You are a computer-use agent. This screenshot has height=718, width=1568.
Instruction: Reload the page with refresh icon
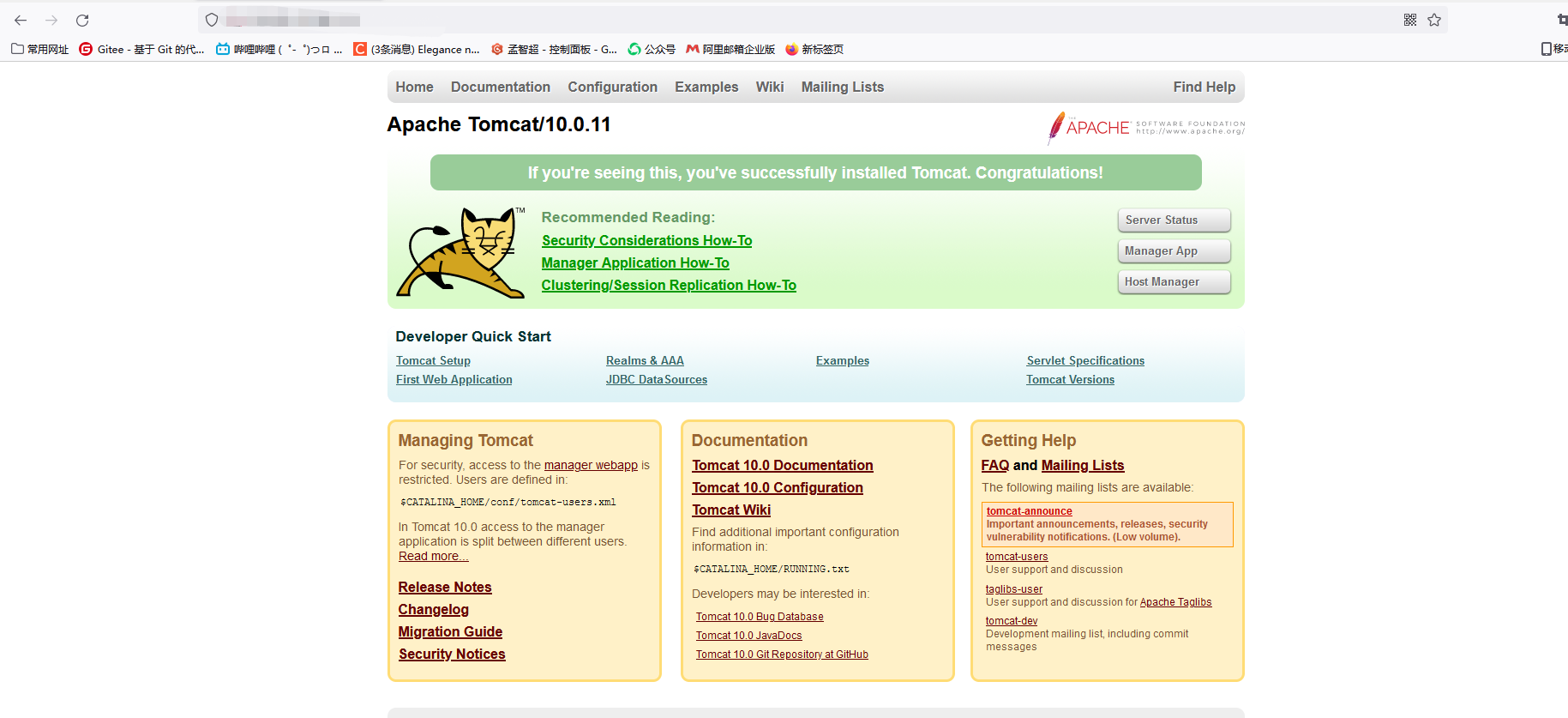pos(82,20)
